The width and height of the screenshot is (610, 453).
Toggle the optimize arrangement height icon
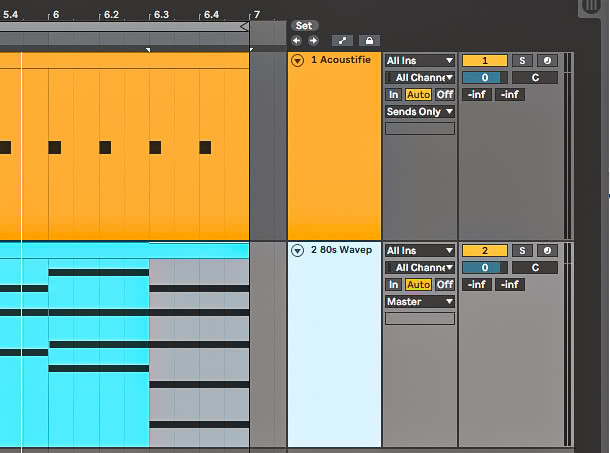point(342,40)
